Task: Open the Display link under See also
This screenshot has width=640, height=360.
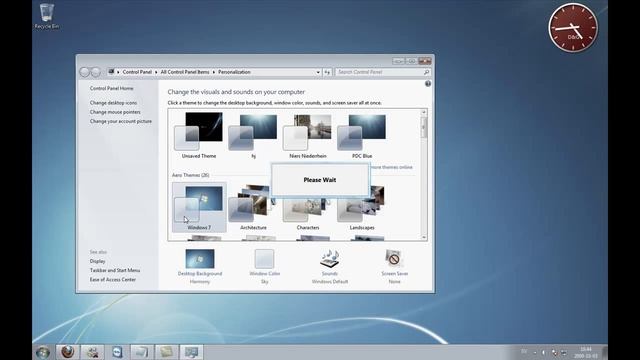Action: pos(98,261)
